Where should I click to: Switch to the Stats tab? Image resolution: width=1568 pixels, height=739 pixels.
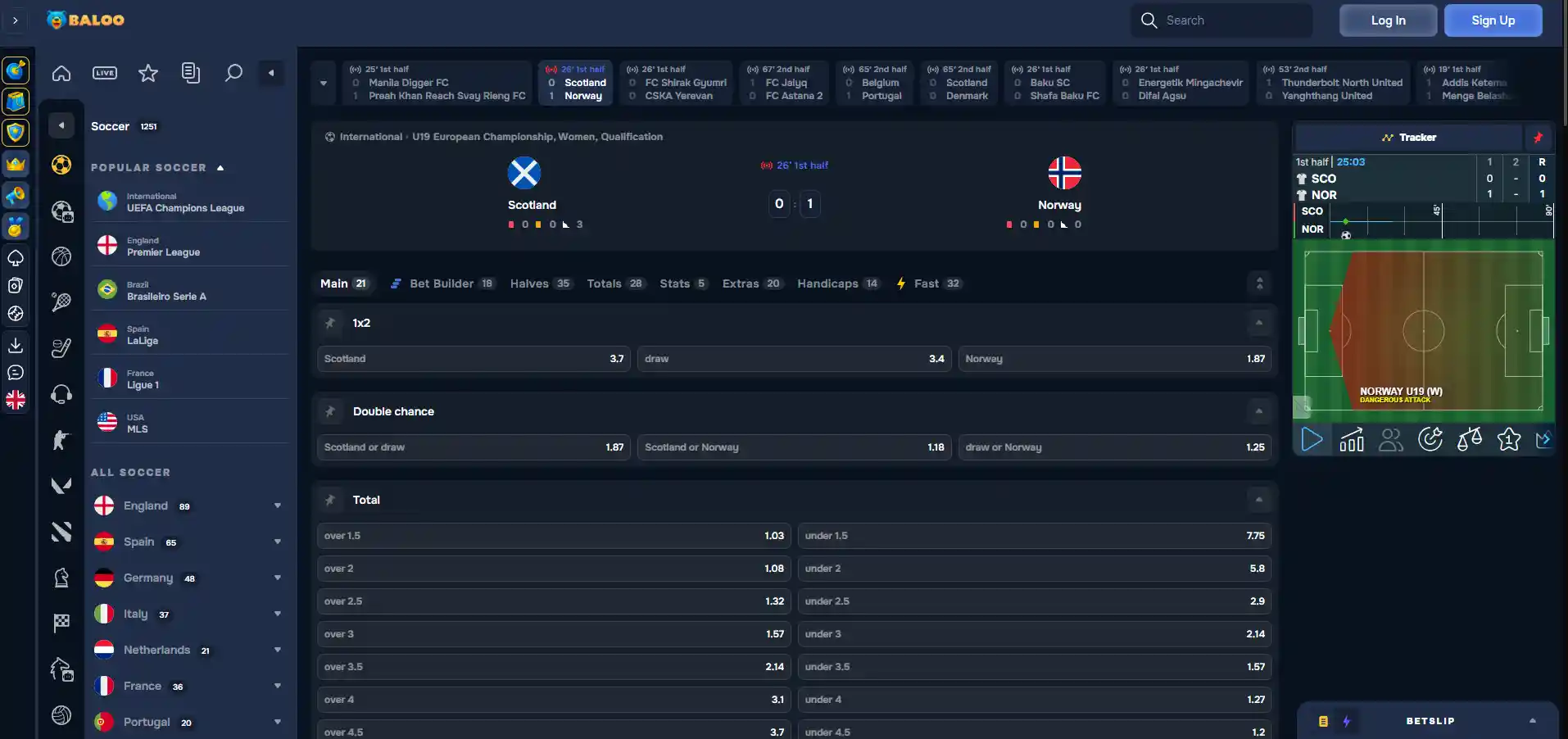pos(683,283)
